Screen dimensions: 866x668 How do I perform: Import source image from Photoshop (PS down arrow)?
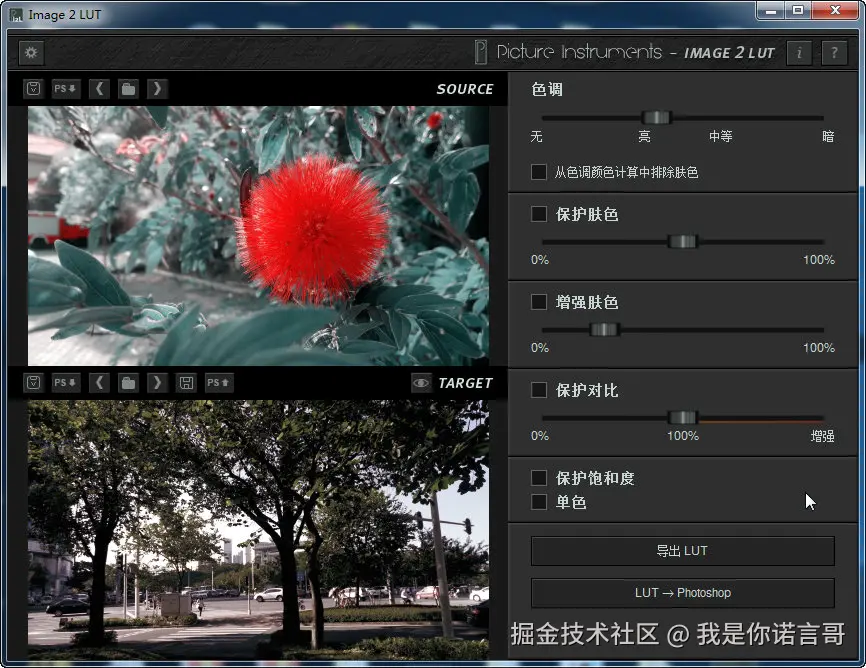pos(65,88)
